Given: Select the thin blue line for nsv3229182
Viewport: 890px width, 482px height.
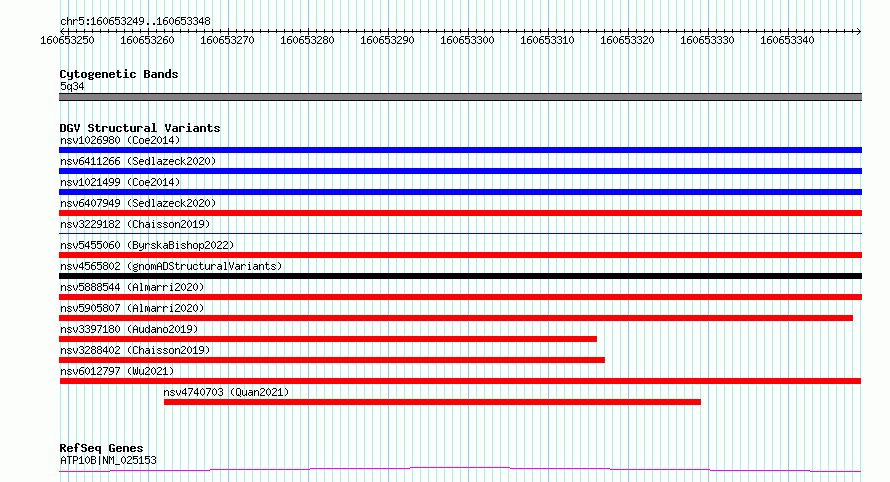Looking at the screenshot, I should [x=460, y=233].
